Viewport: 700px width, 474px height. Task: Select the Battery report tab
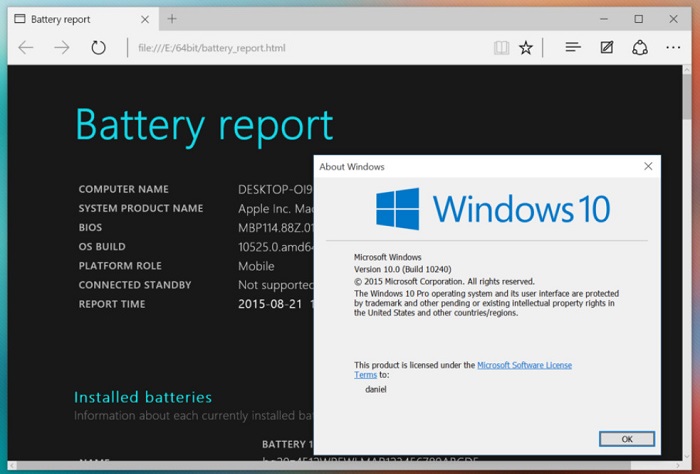pyautogui.click(x=83, y=19)
